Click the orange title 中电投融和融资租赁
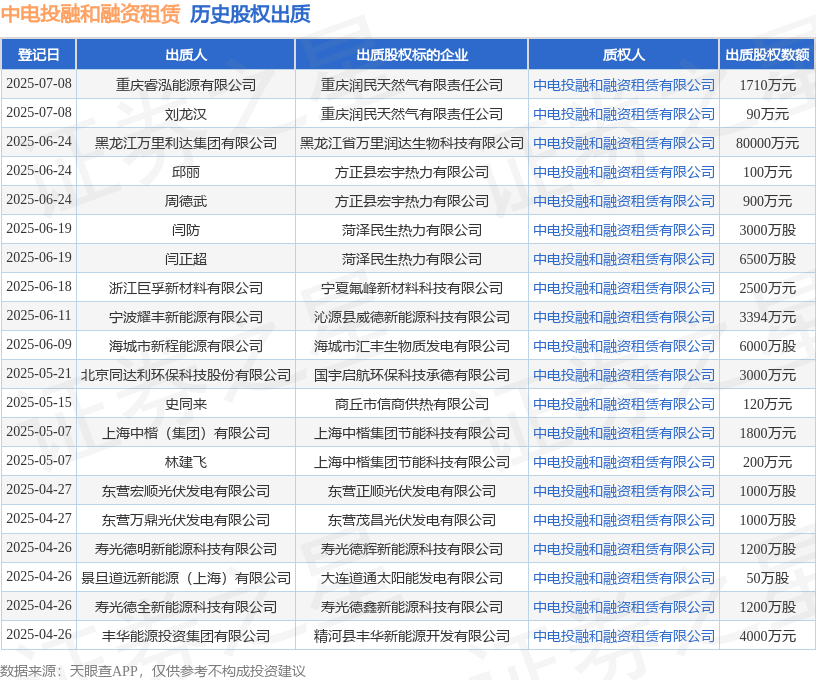Viewport: 816px width, 680px height. point(90,14)
